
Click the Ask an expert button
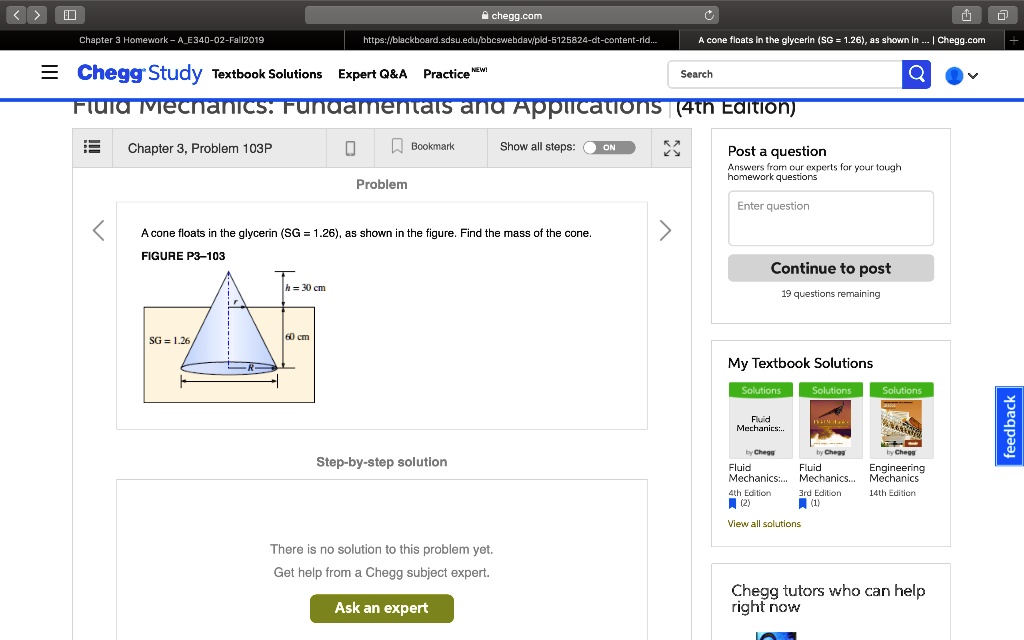(382, 608)
